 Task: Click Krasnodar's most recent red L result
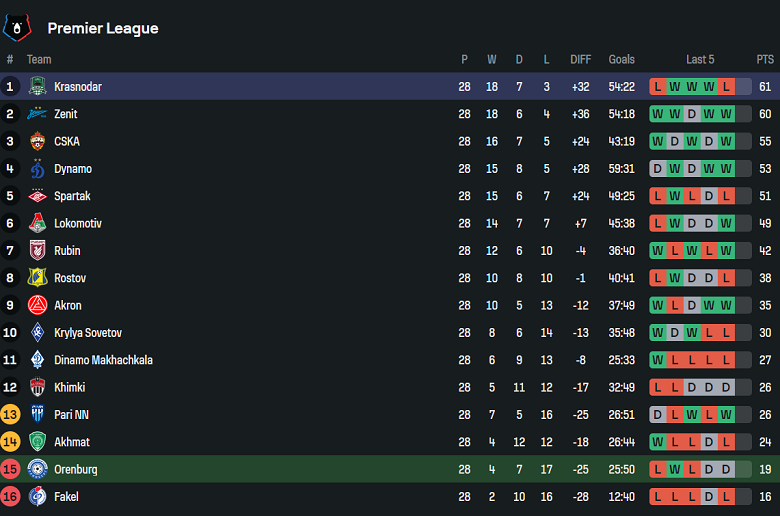click(726, 87)
